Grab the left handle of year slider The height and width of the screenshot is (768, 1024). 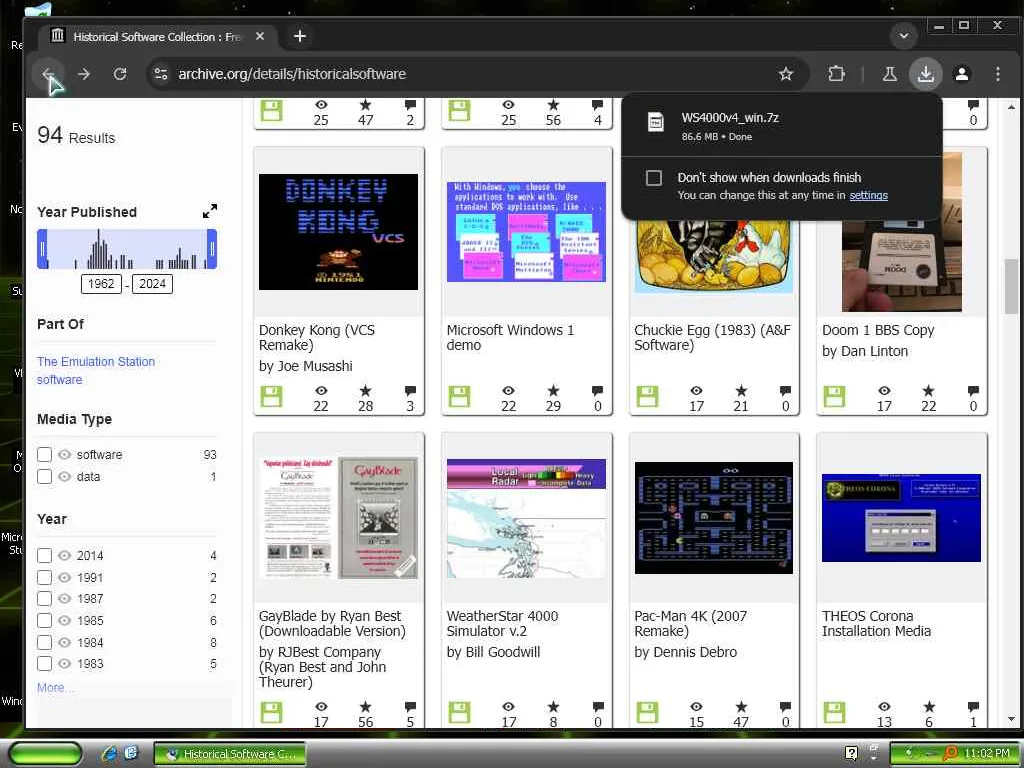pyautogui.click(x=42, y=249)
